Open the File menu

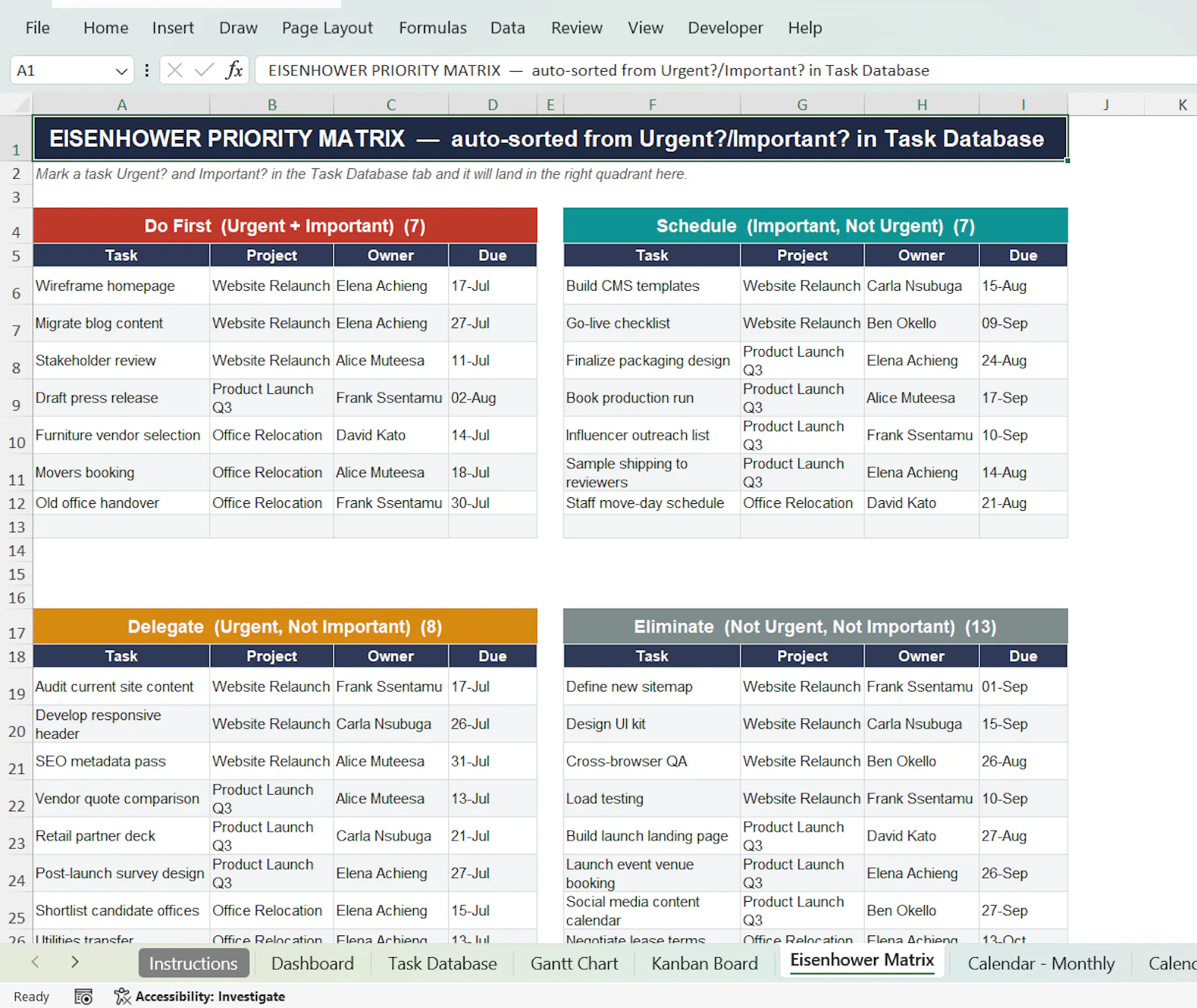[x=37, y=28]
